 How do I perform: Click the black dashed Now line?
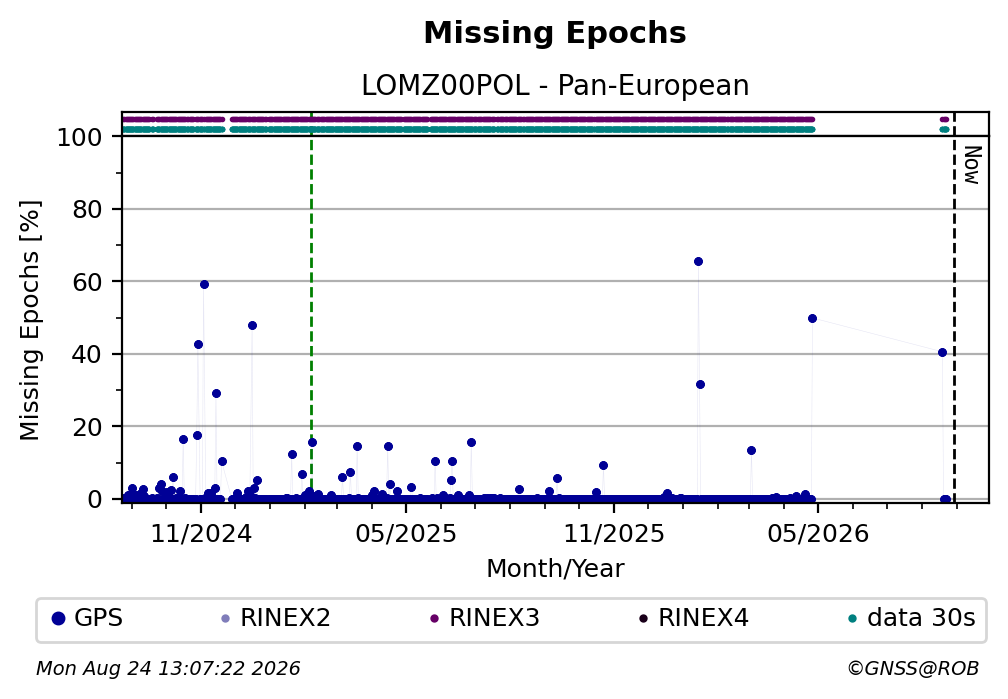pos(954,307)
